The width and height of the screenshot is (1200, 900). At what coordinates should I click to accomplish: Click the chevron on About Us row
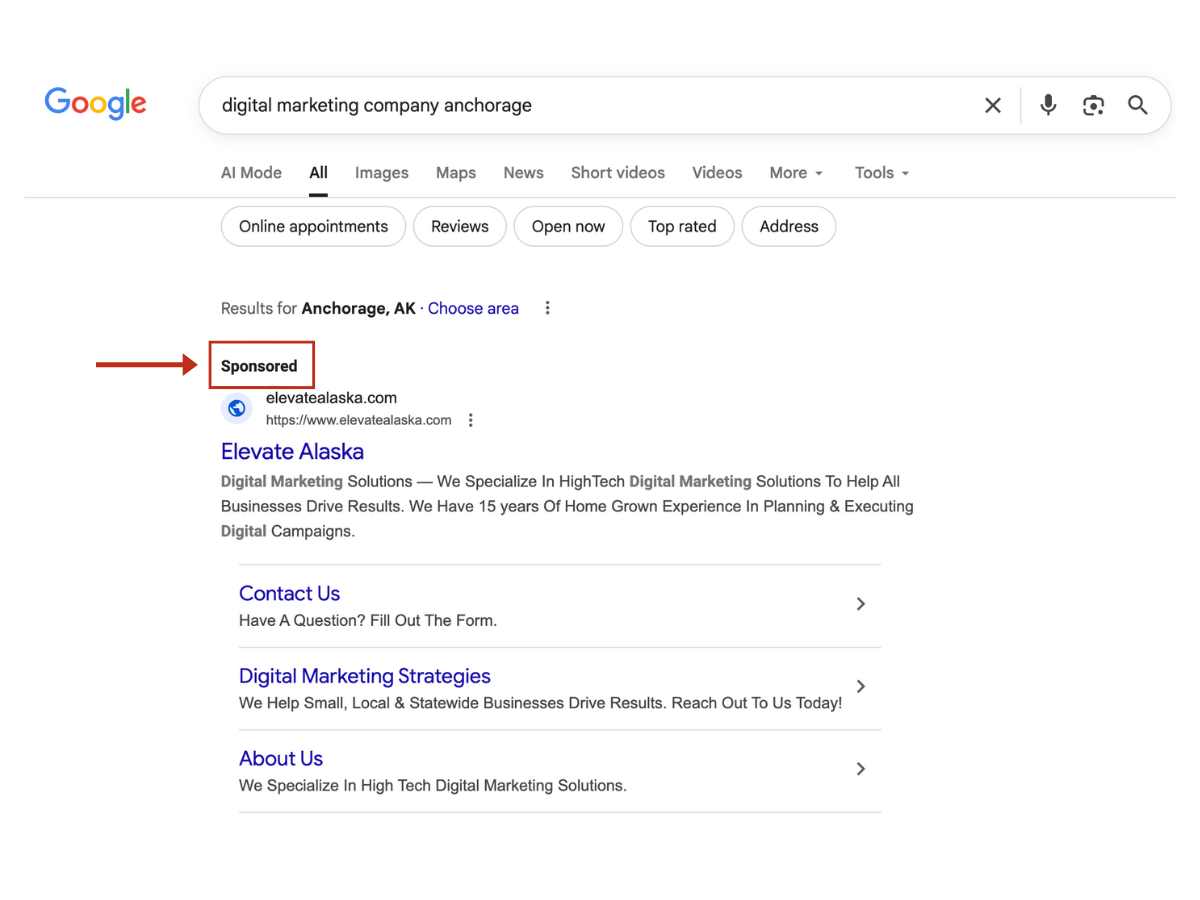(861, 769)
